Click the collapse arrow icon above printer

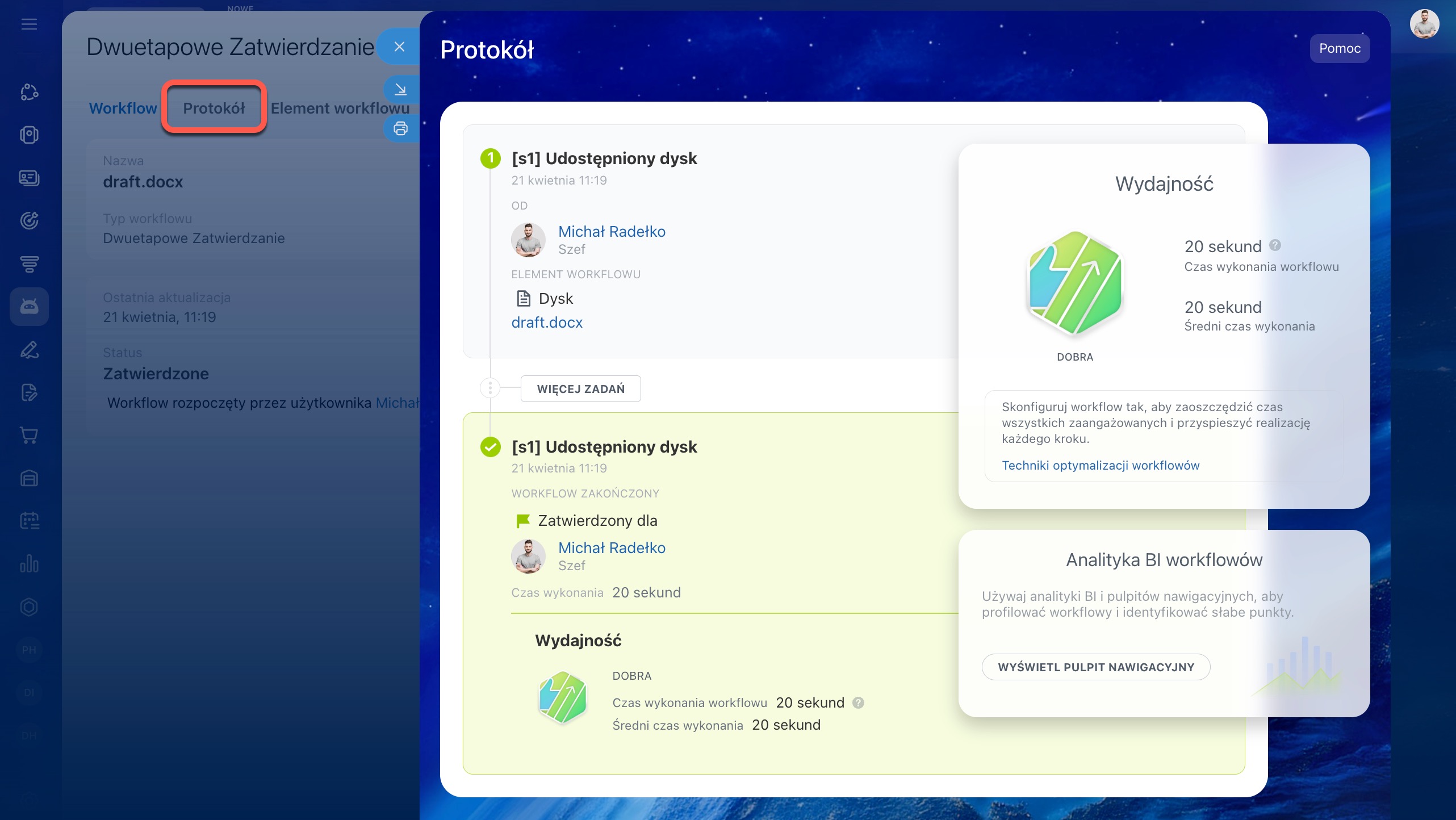pos(400,89)
